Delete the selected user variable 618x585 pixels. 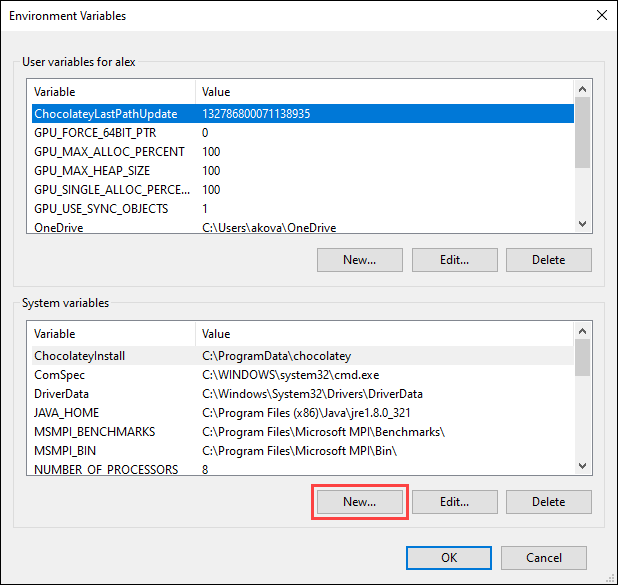click(x=548, y=260)
